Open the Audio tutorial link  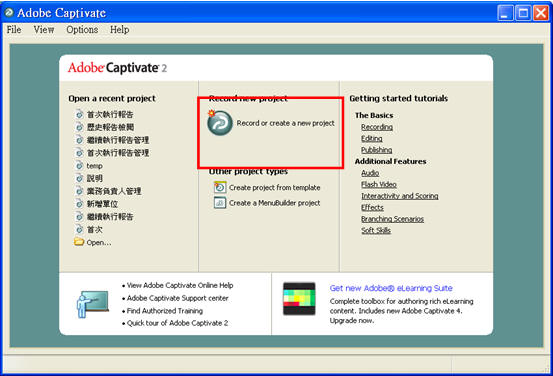pos(370,173)
